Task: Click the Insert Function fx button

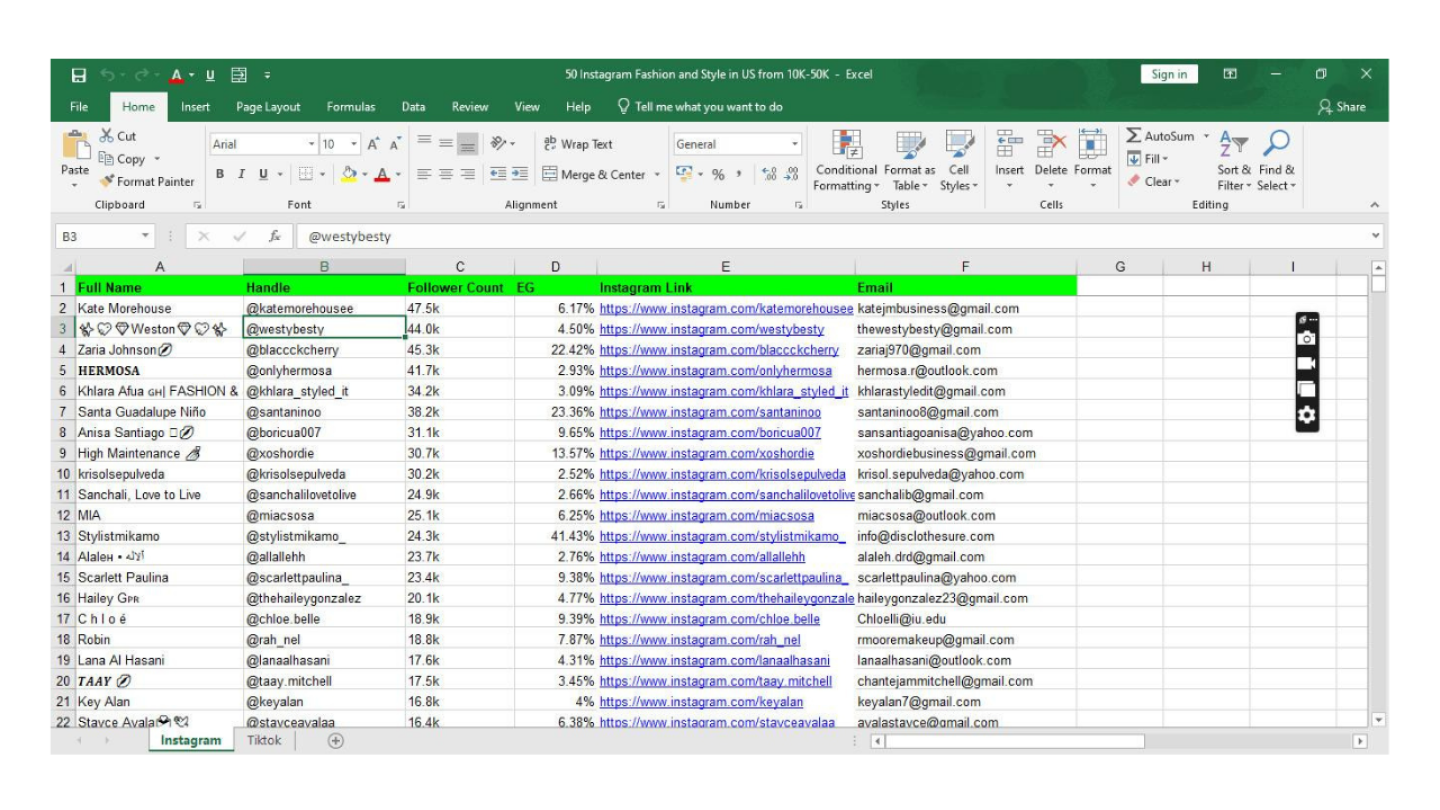Action: 274,237
